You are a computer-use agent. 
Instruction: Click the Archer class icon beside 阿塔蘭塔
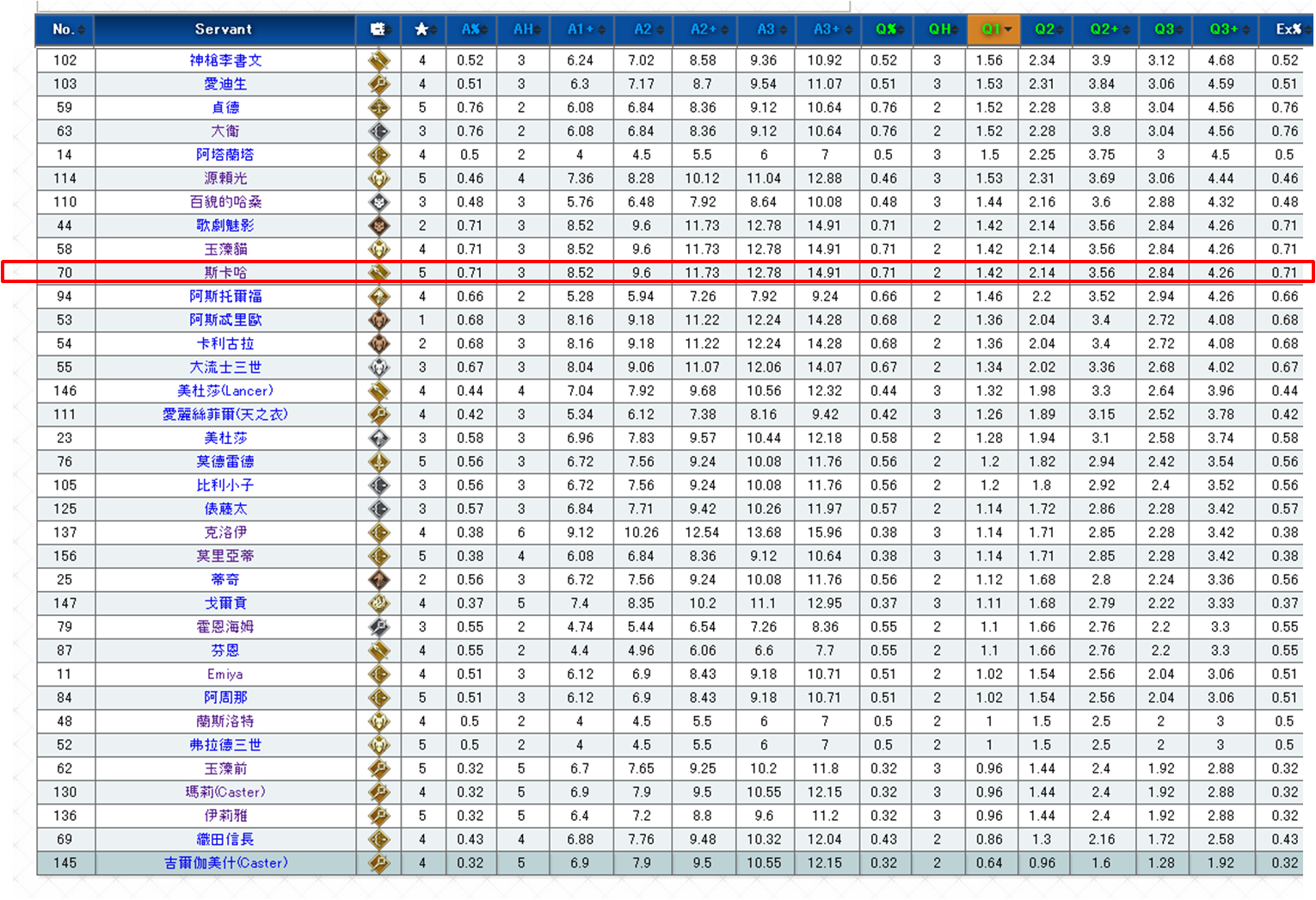[379, 155]
